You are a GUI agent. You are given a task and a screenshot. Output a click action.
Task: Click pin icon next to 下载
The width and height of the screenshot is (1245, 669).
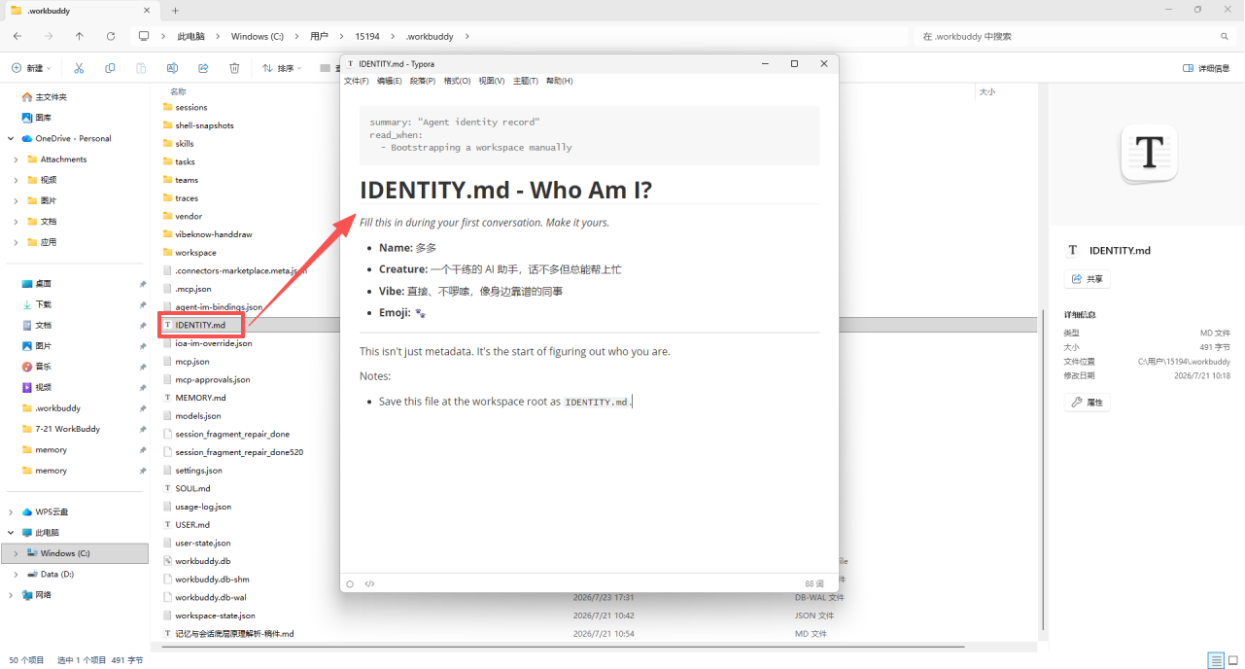pyautogui.click(x=142, y=304)
